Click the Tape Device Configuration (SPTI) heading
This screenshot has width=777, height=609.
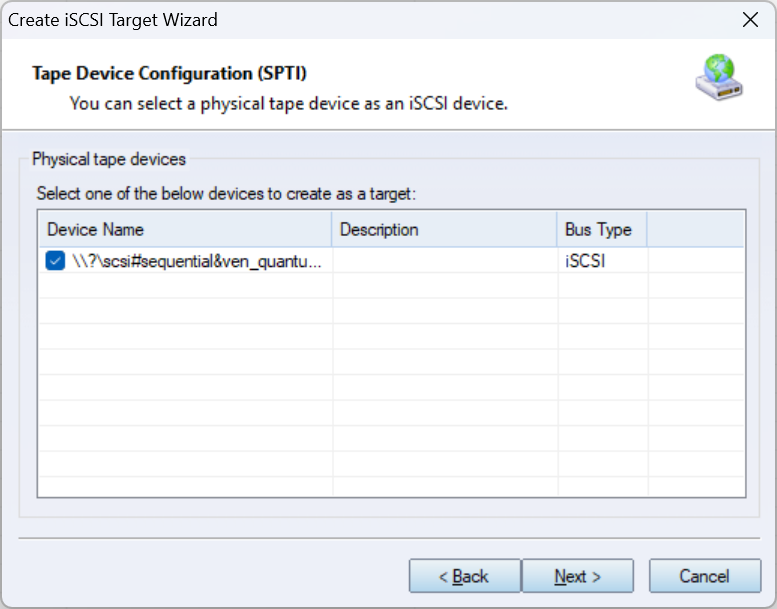point(169,73)
